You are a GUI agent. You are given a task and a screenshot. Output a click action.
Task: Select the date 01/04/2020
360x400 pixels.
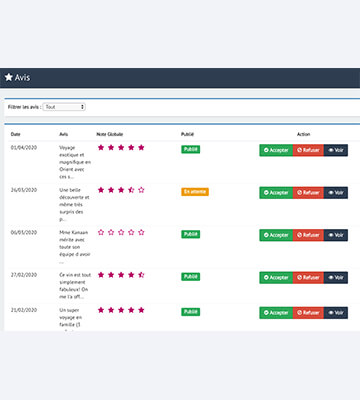click(24, 147)
